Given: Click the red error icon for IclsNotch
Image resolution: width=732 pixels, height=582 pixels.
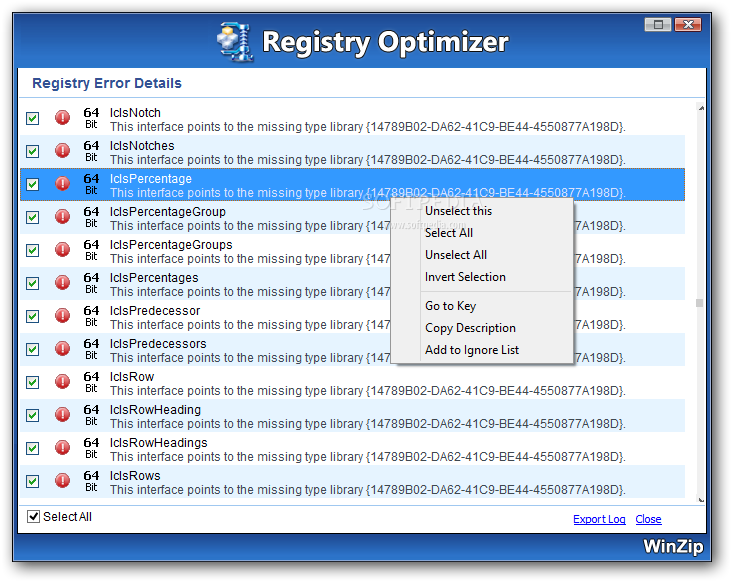Looking at the screenshot, I should [63, 118].
